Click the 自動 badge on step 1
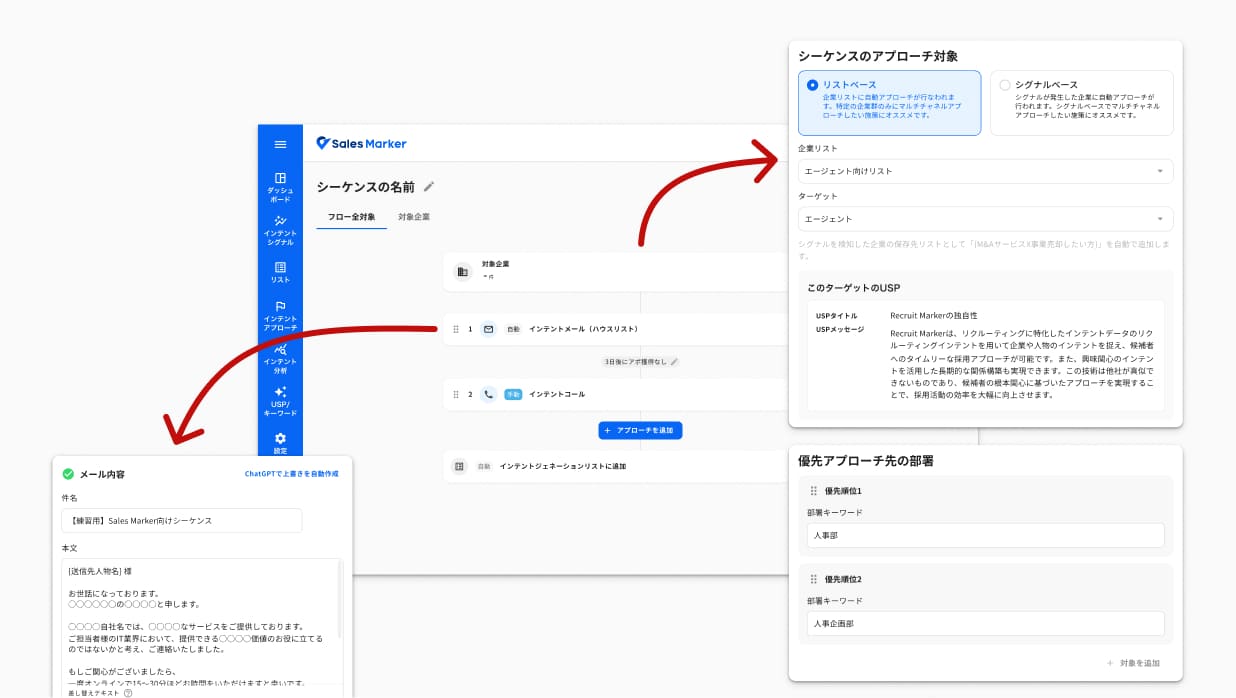This screenshot has height=698, width=1236. [514, 329]
